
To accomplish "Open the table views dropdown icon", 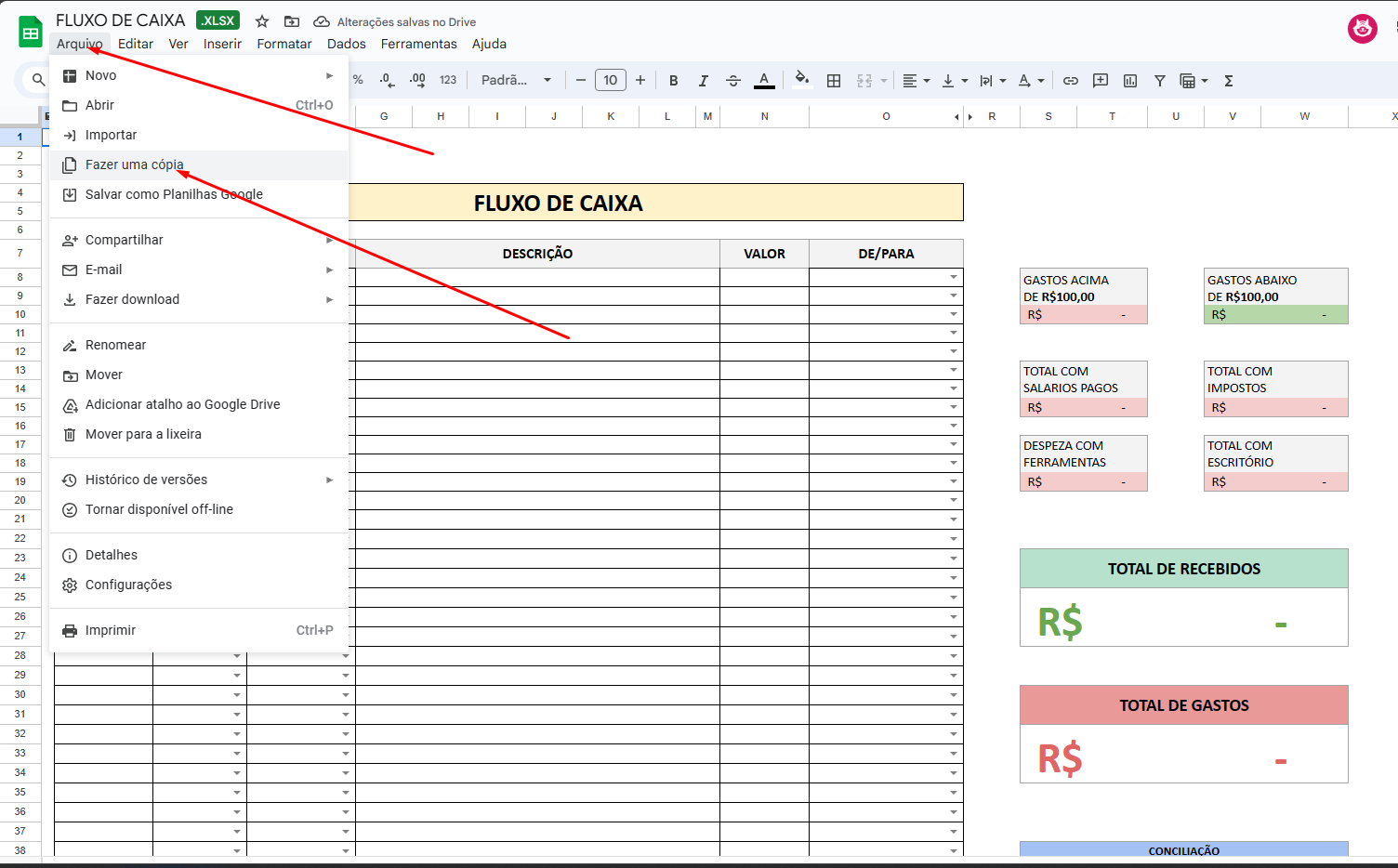I will click(x=1194, y=81).
